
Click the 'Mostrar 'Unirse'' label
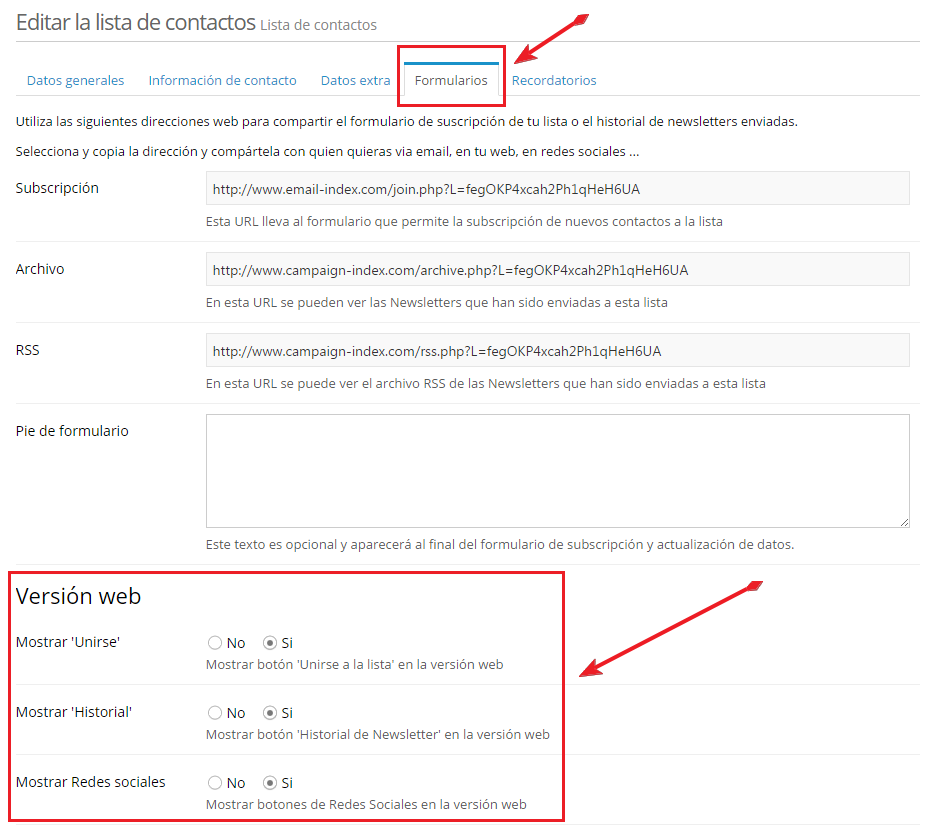point(68,642)
